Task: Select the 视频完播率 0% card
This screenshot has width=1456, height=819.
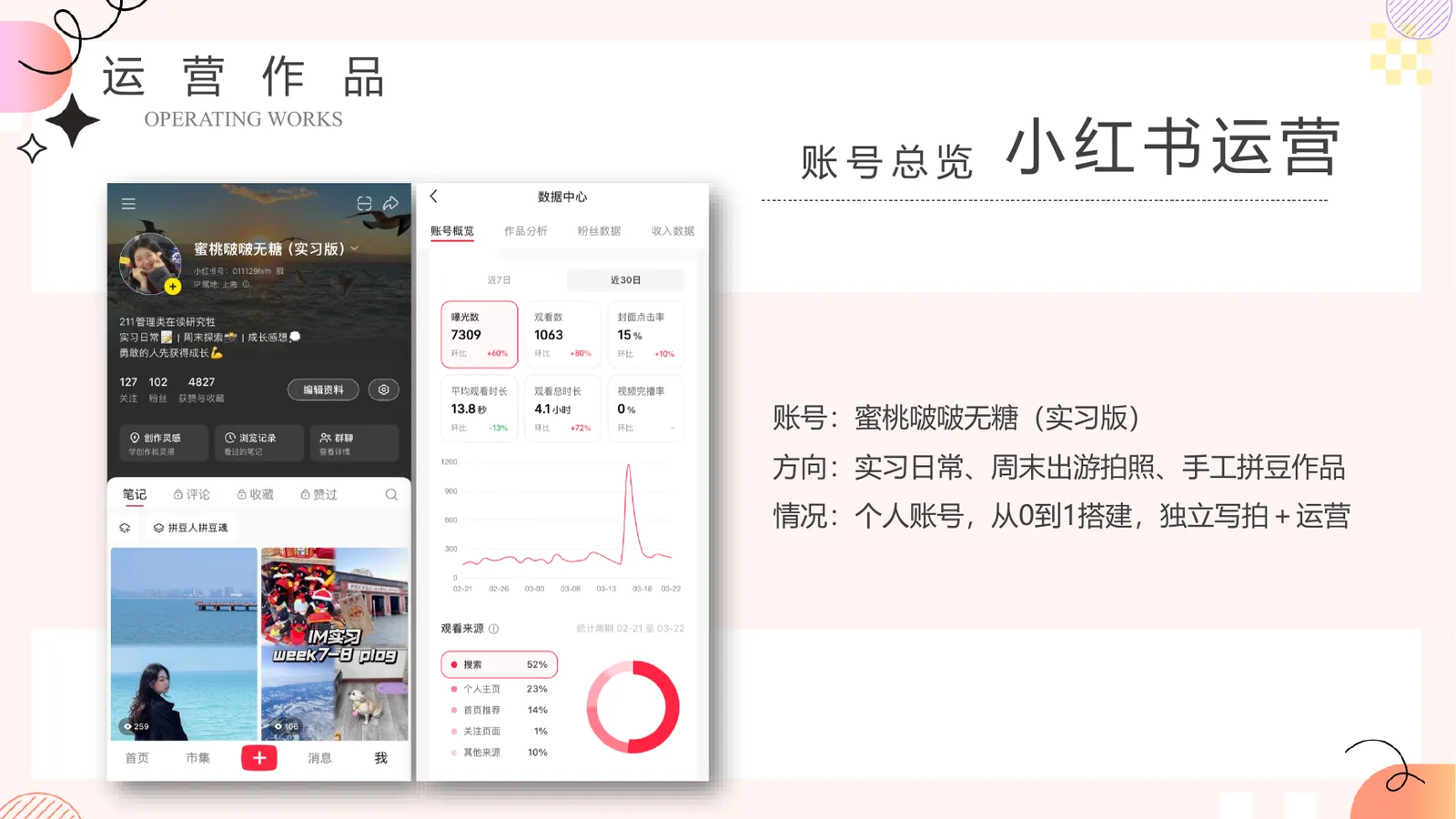Action: click(645, 409)
